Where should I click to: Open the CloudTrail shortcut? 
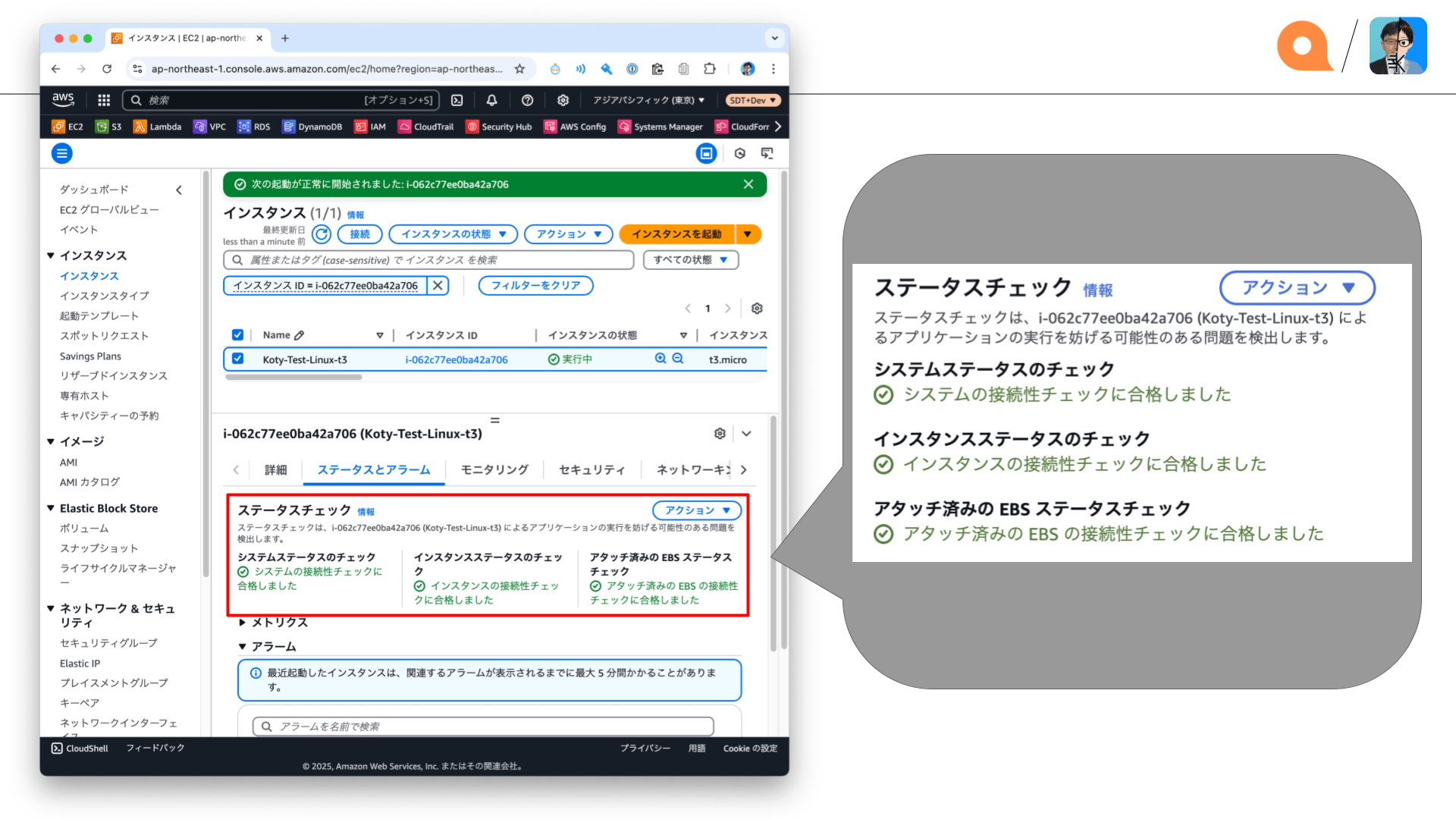tap(426, 127)
